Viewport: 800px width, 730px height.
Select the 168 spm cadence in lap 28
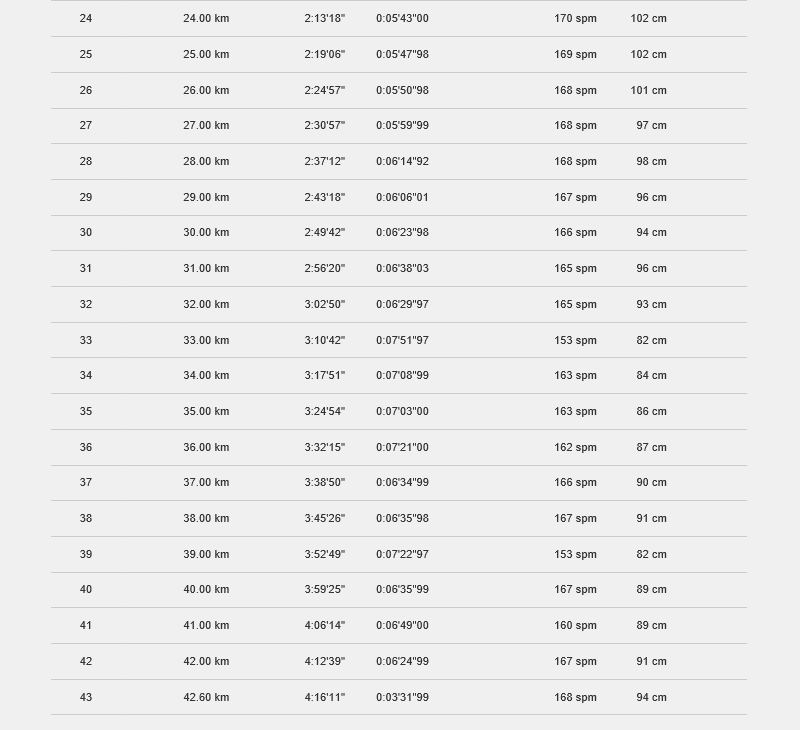point(575,161)
